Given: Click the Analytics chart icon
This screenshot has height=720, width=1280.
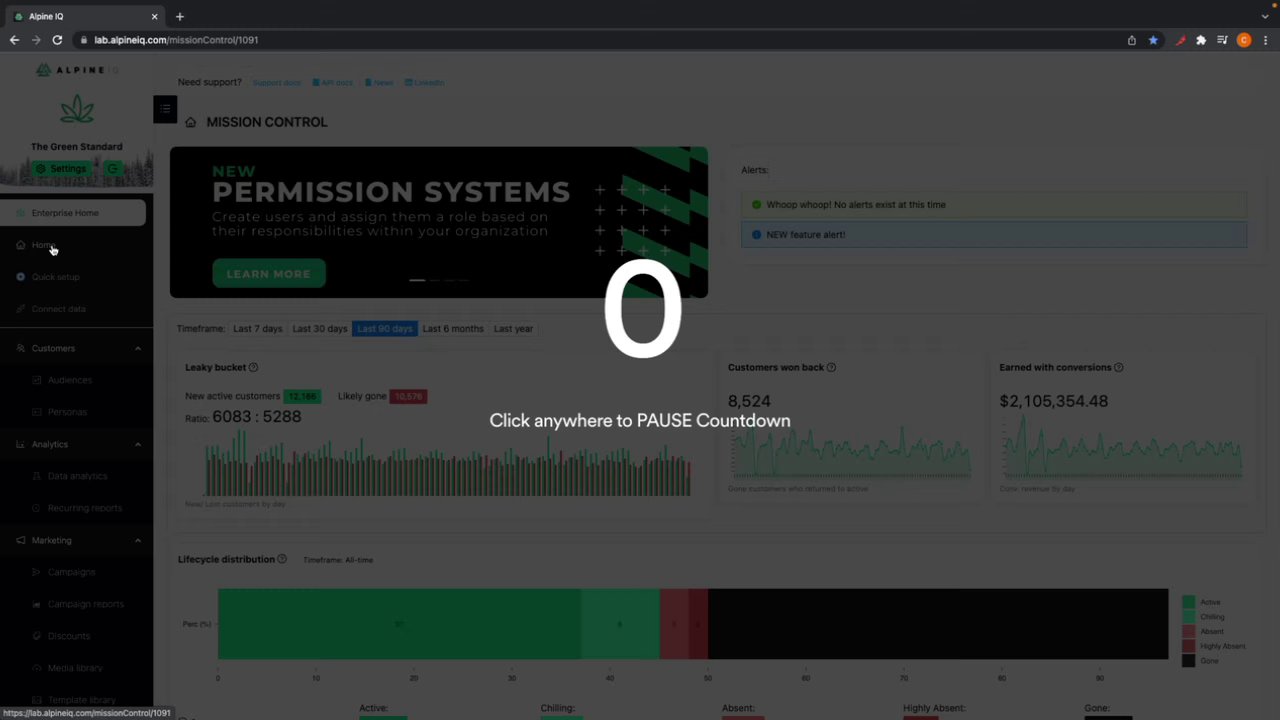Looking at the screenshot, I should [21, 444].
